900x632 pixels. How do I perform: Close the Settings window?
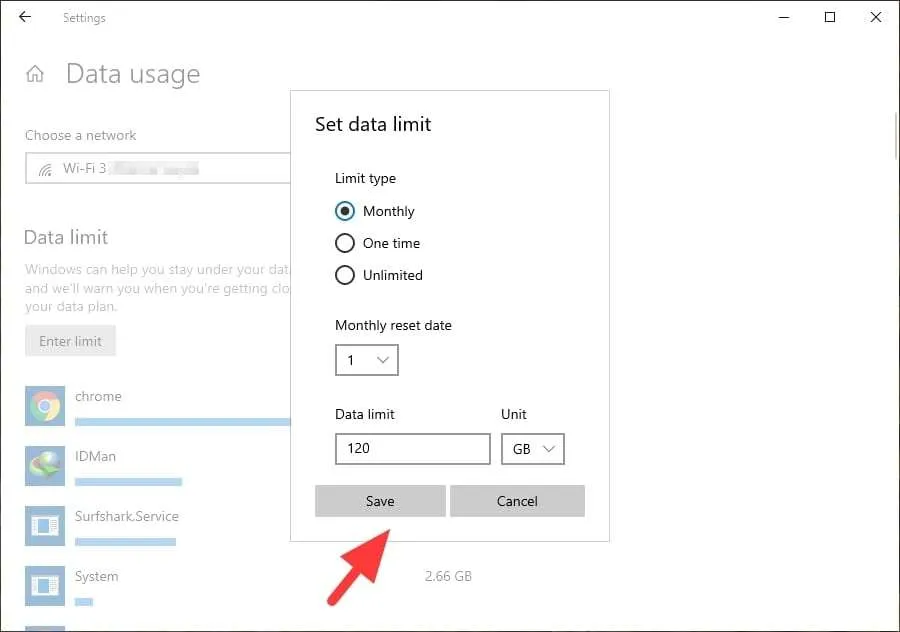(x=876, y=17)
